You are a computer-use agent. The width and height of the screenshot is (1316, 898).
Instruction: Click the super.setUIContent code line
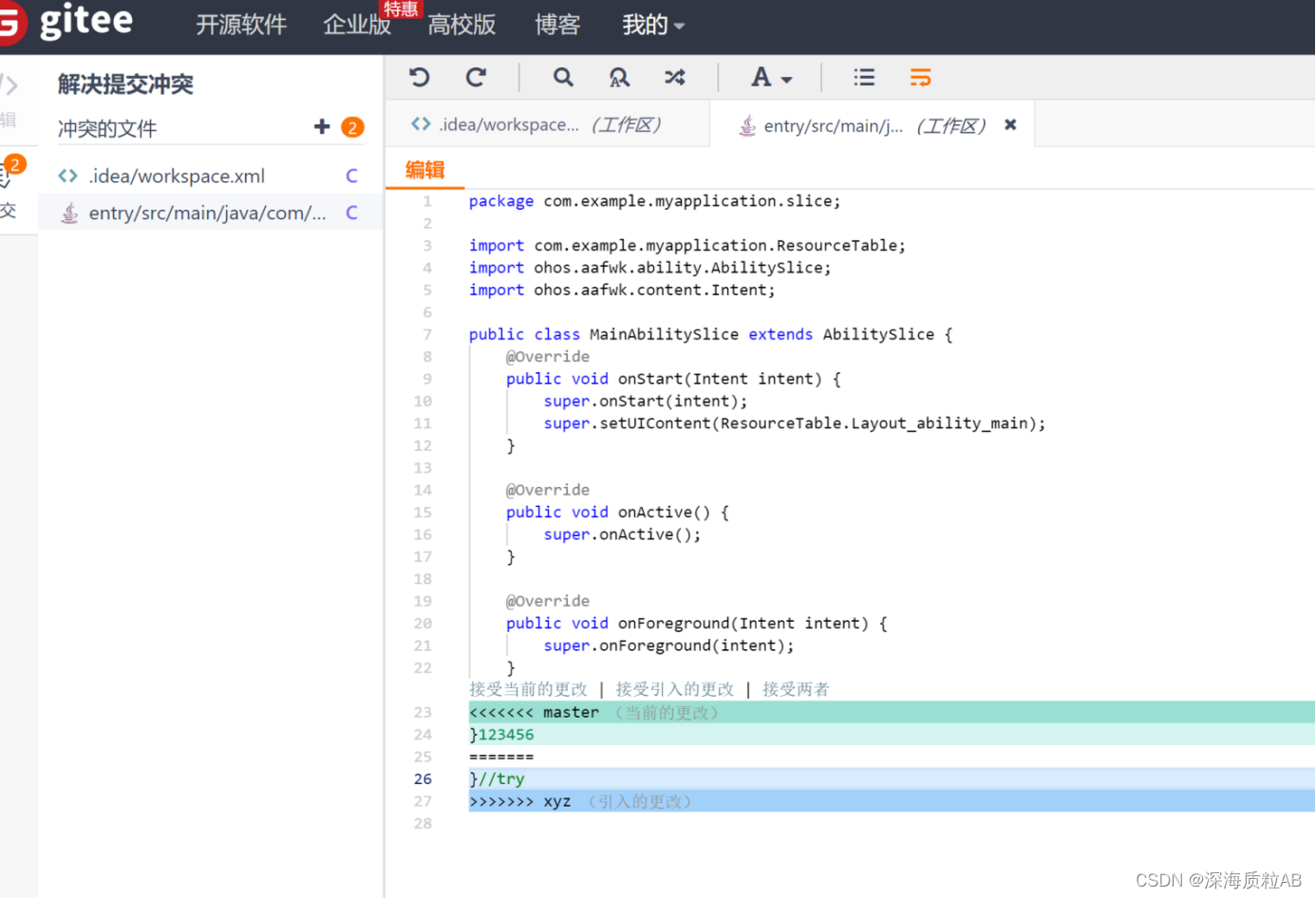pyautogui.click(x=795, y=423)
